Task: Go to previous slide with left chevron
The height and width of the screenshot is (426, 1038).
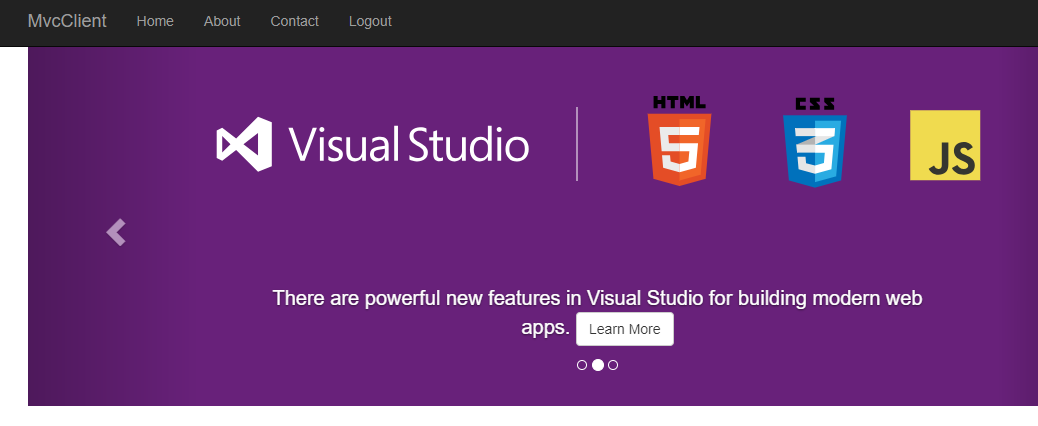Action: pos(116,232)
